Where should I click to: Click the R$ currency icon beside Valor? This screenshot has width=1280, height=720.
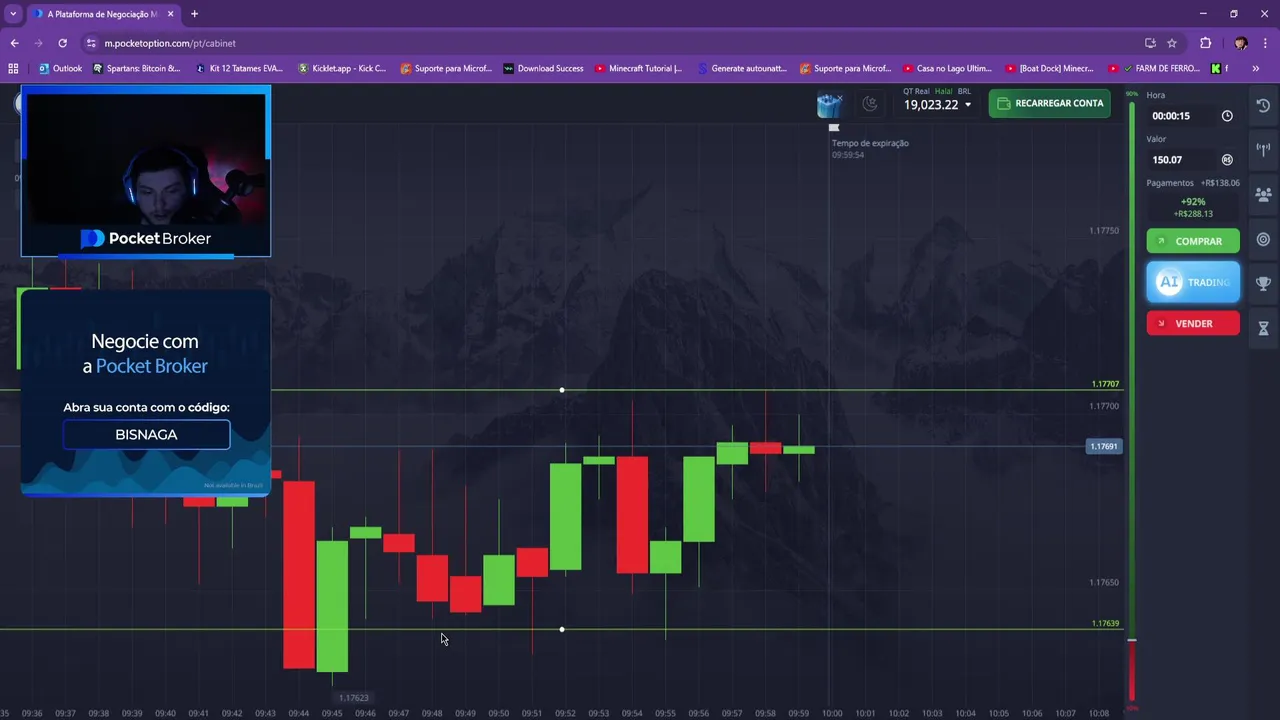click(x=1227, y=160)
